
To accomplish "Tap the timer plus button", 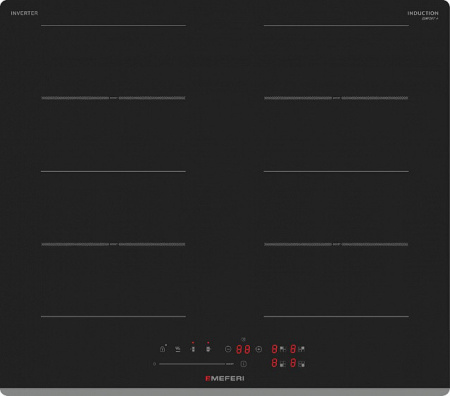I will pos(259,349).
